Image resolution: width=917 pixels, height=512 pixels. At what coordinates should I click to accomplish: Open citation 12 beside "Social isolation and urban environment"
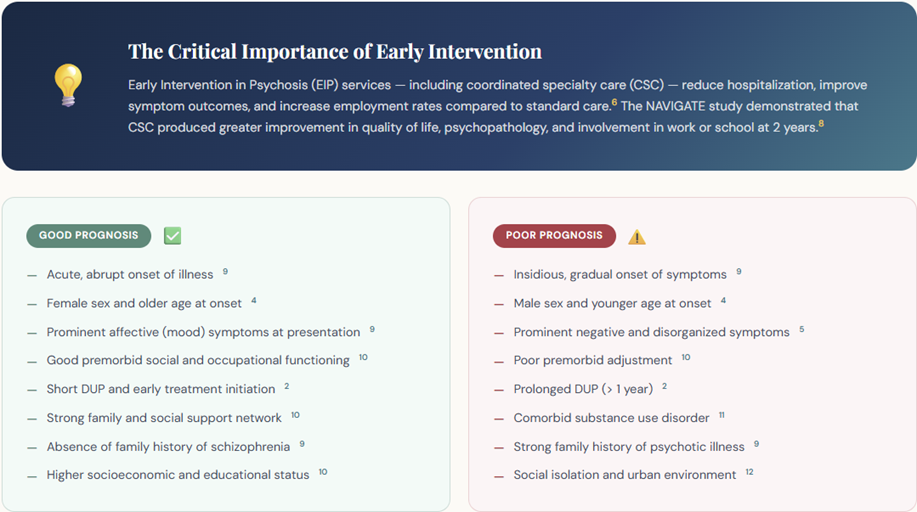point(749,472)
